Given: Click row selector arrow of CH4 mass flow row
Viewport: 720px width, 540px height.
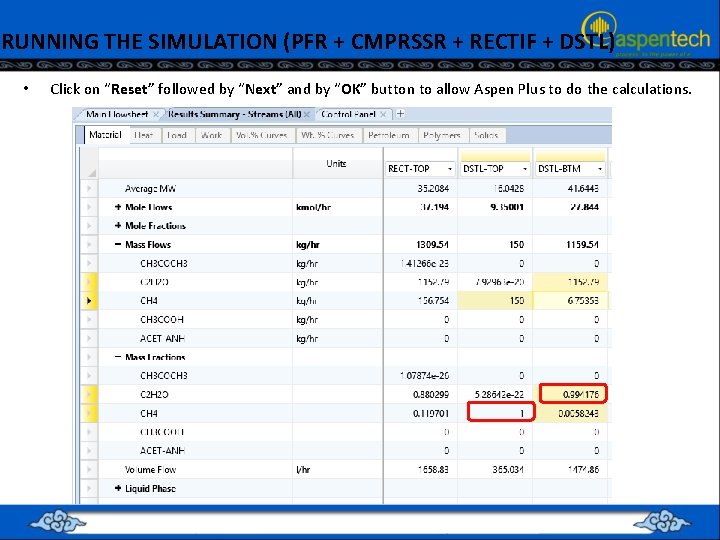Looking at the screenshot, I should pos(89,301).
